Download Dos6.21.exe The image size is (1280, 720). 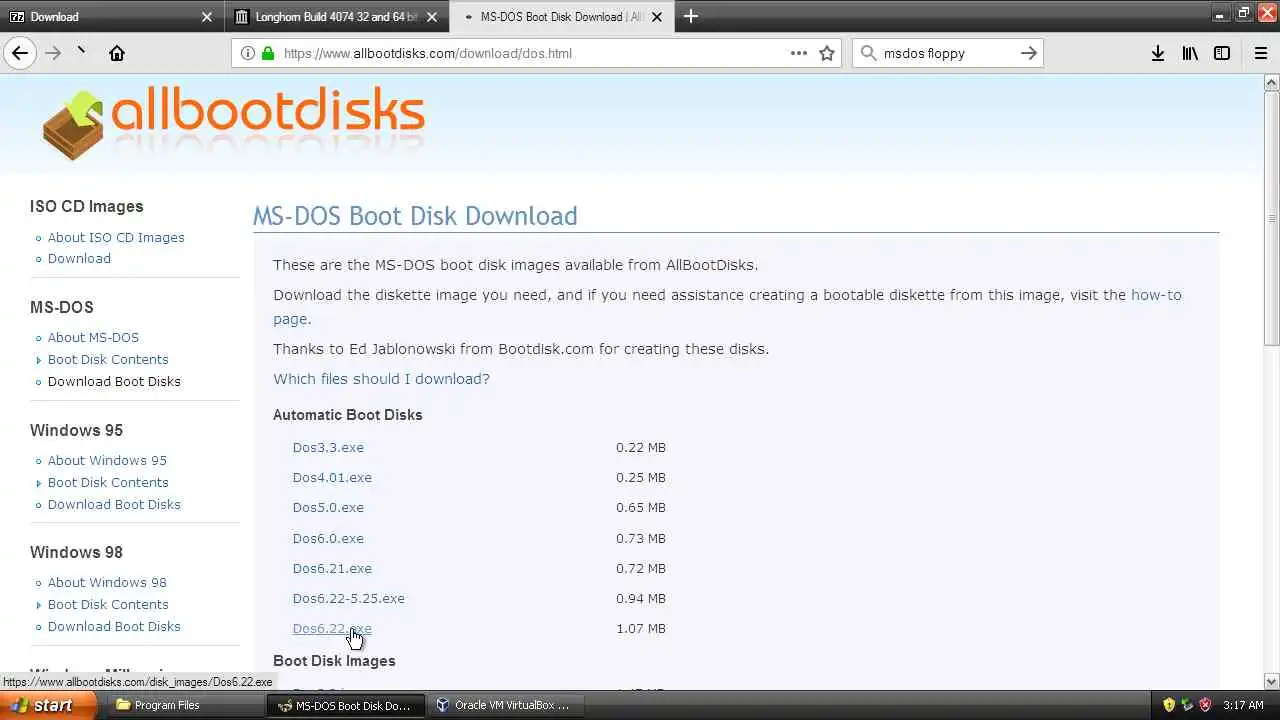point(332,568)
